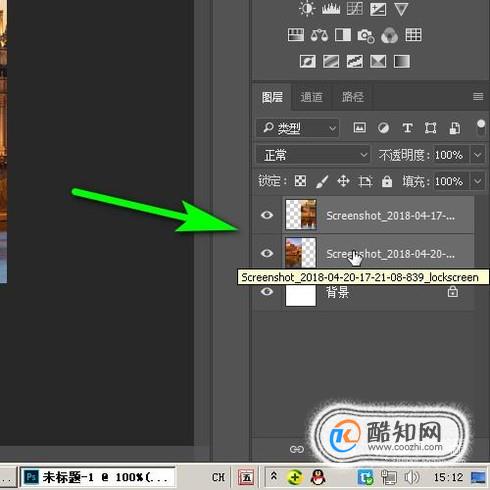Select the Screenshot_2018-04-17-... layer name
The height and width of the screenshot is (490, 490).
coord(390,216)
